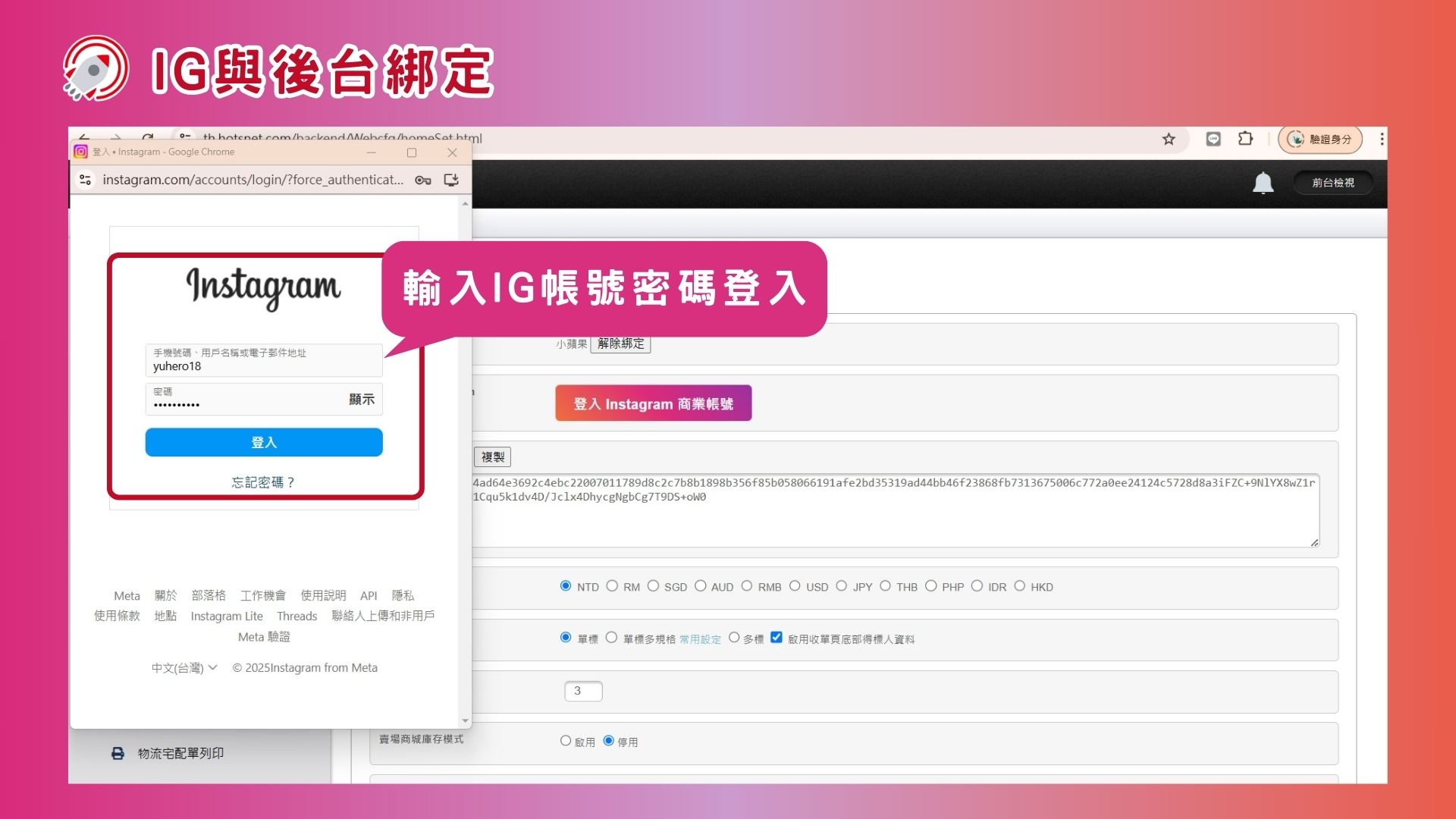
Task: Click the bookmark star icon in address bar
Action: click(x=1169, y=140)
